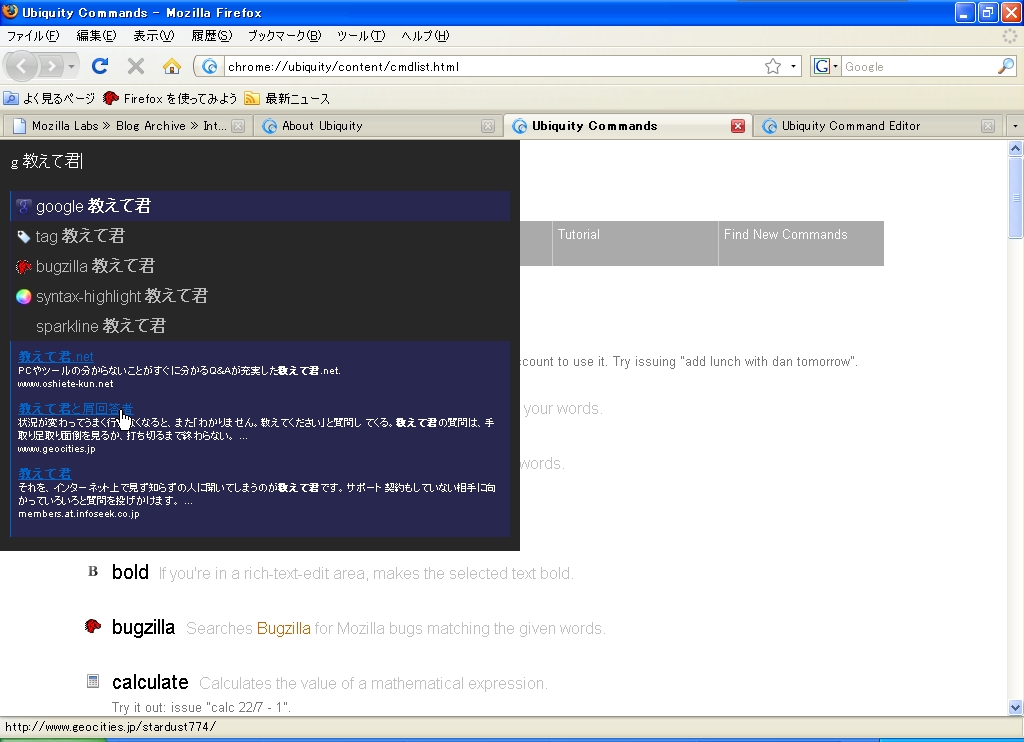Open the ツール(T) menu
Image resolution: width=1024 pixels, height=742 pixels.
pyautogui.click(x=361, y=36)
